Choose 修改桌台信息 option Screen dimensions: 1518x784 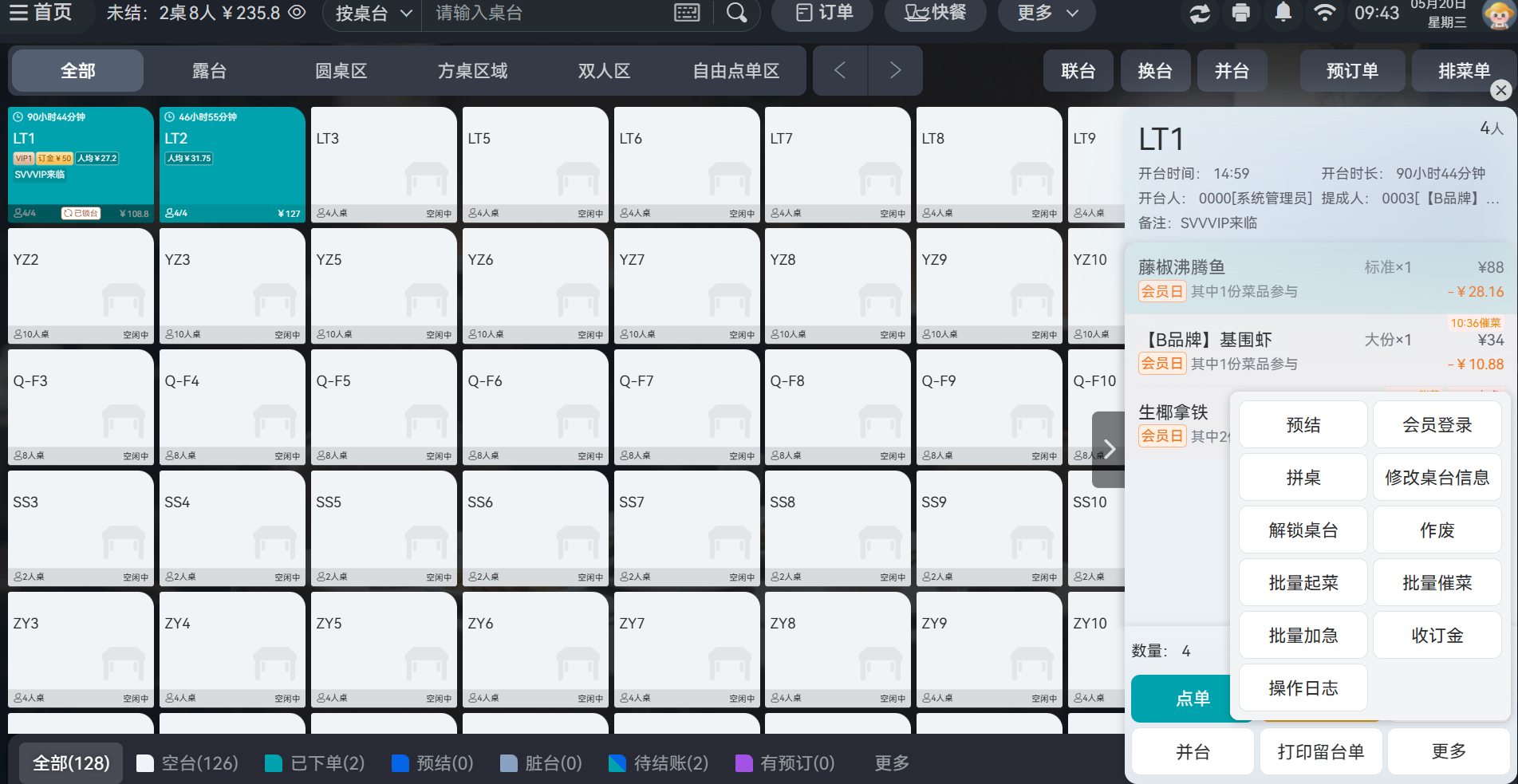click(x=1437, y=478)
